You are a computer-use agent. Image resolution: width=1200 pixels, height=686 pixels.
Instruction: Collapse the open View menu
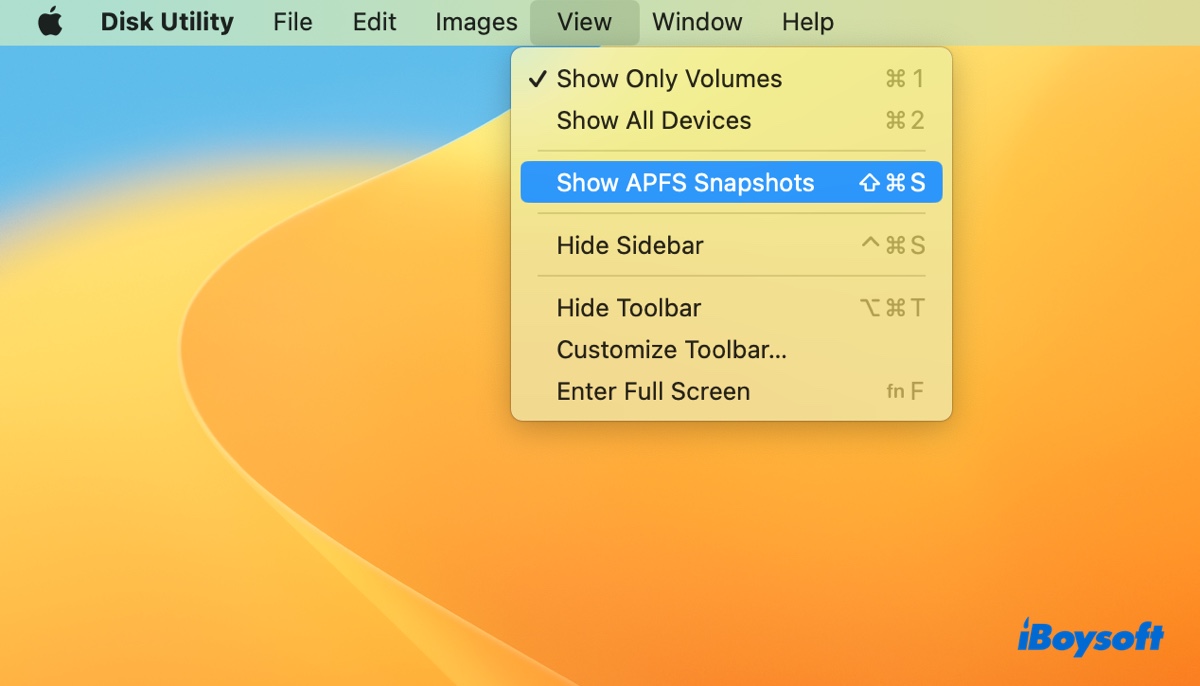pyautogui.click(x=584, y=22)
